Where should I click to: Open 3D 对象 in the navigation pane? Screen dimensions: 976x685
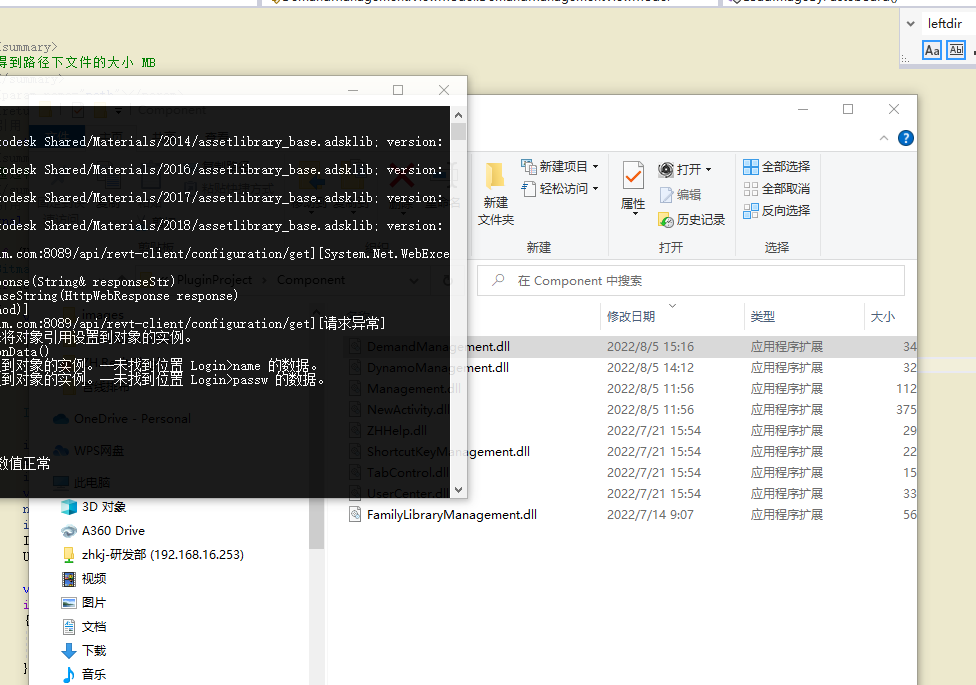[x=104, y=507]
